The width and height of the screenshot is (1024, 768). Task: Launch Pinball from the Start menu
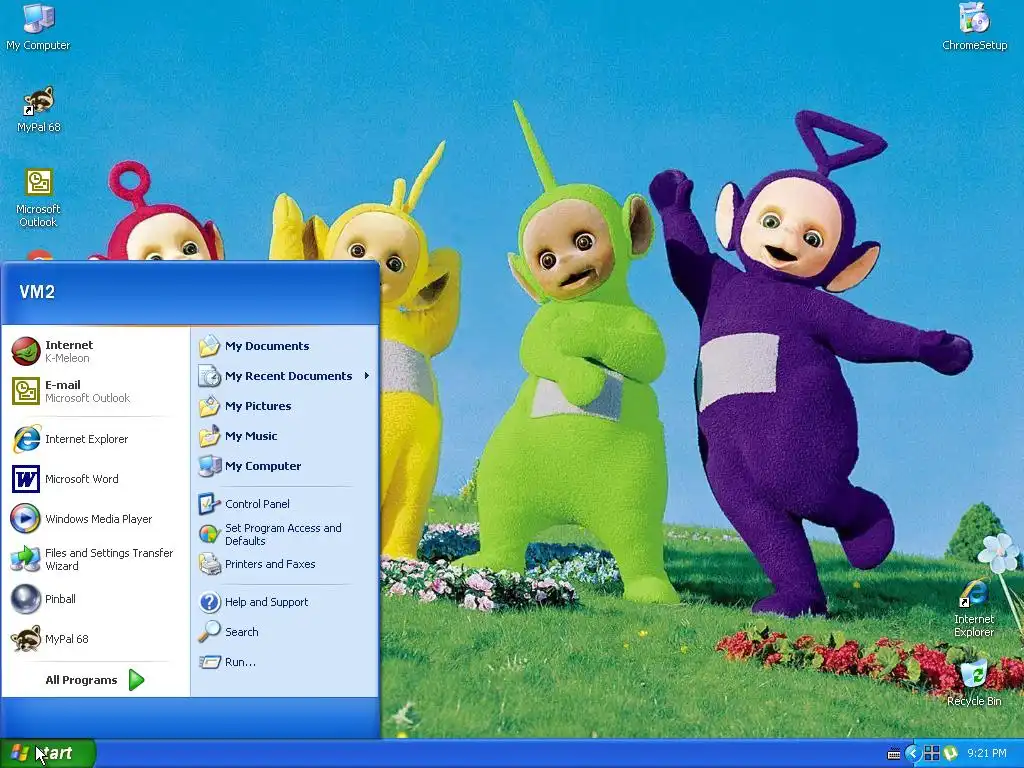(95, 599)
